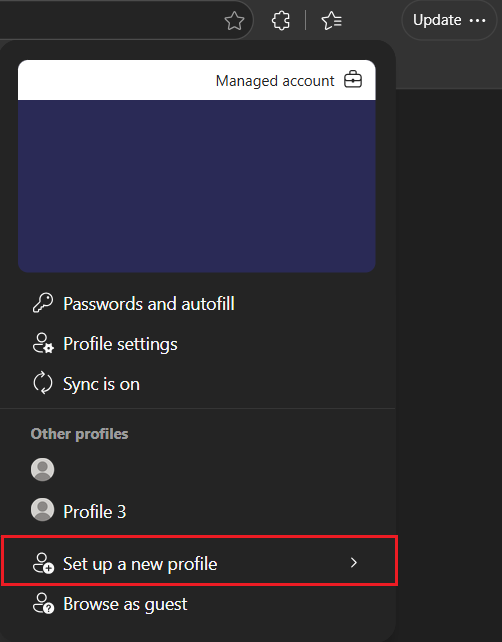The width and height of the screenshot is (502, 642).
Task: Click the key icon beside Passwords
Action: (x=43, y=303)
